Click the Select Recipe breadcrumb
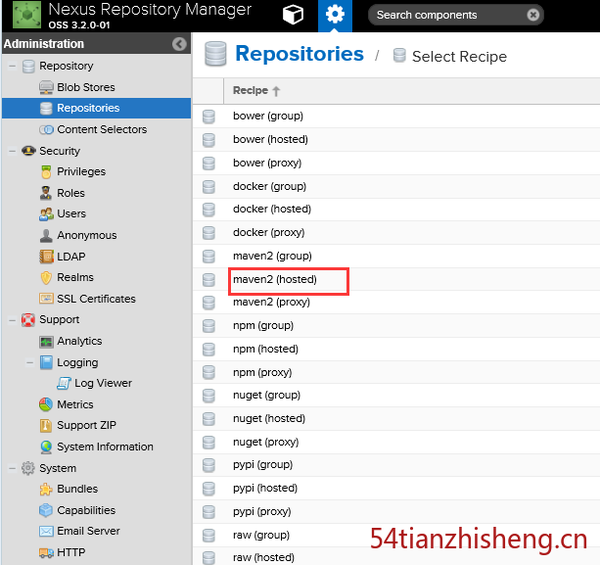This screenshot has height=565, width=600. (x=459, y=57)
